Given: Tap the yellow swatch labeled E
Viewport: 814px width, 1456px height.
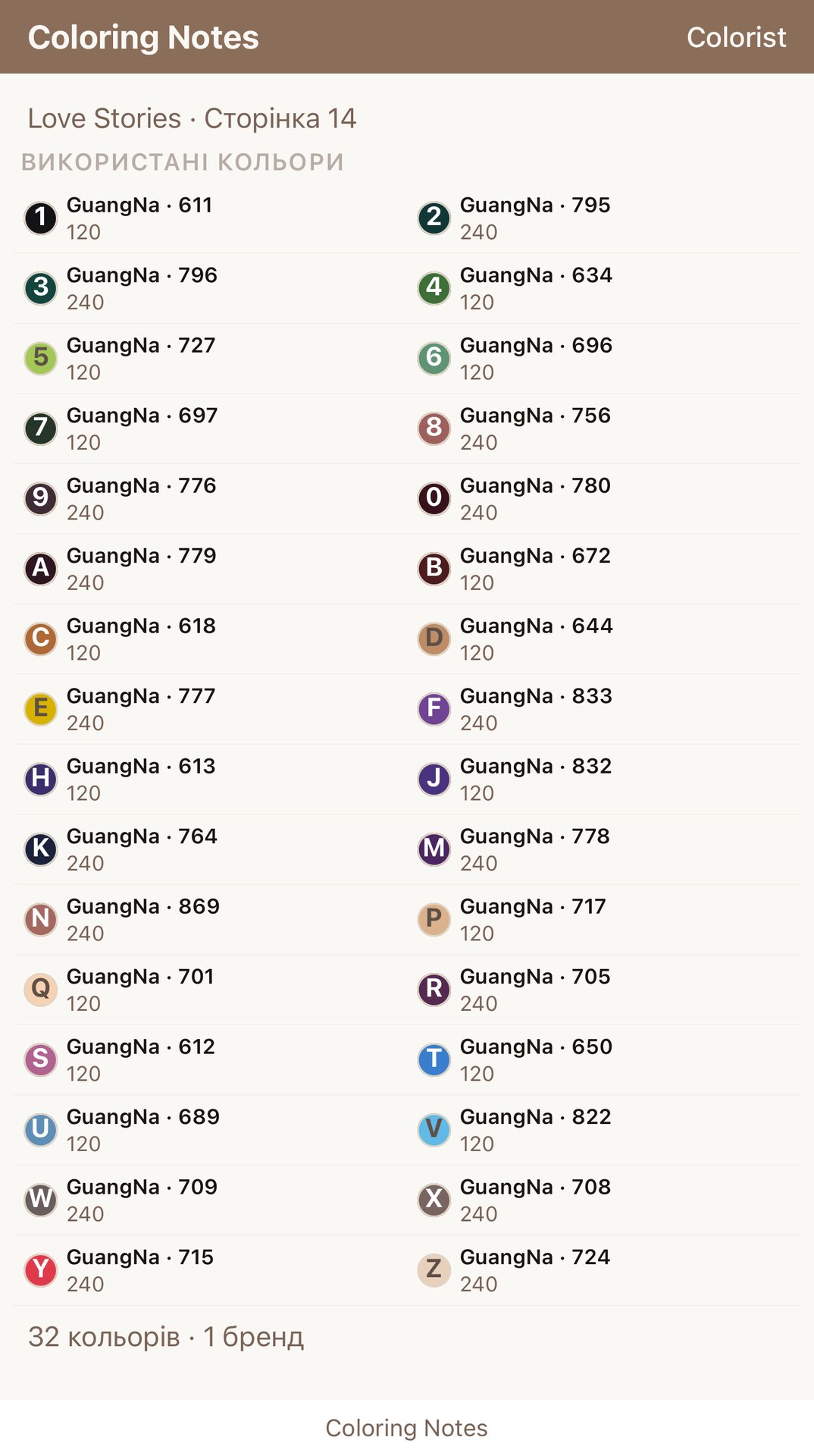Looking at the screenshot, I should click(41, 709).
